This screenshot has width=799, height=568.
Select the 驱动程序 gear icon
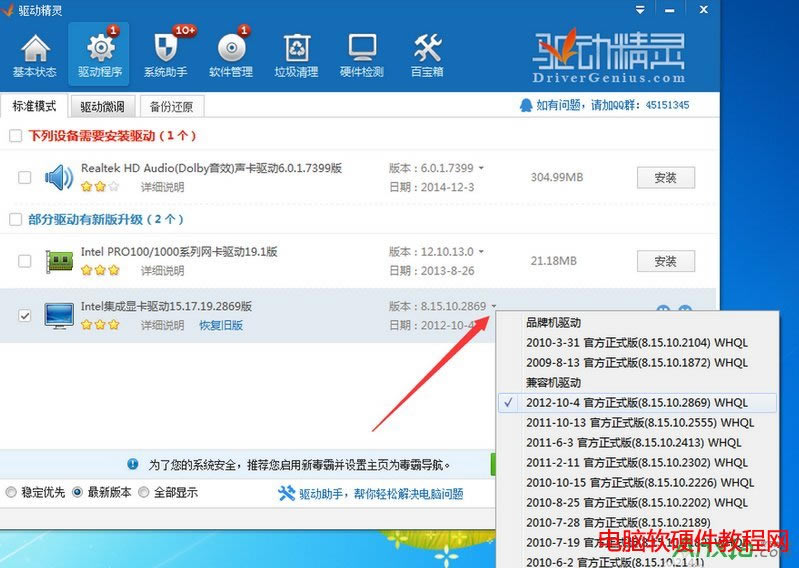coord(100,55)
